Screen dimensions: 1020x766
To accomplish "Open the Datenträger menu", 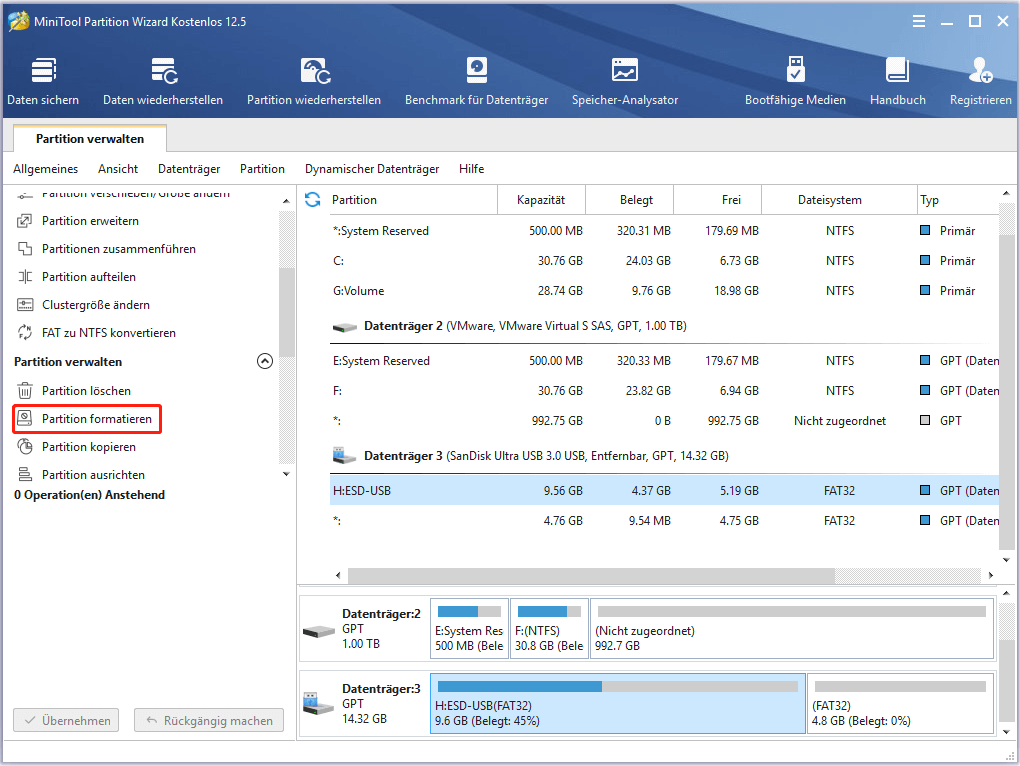I will coord(189,169).
